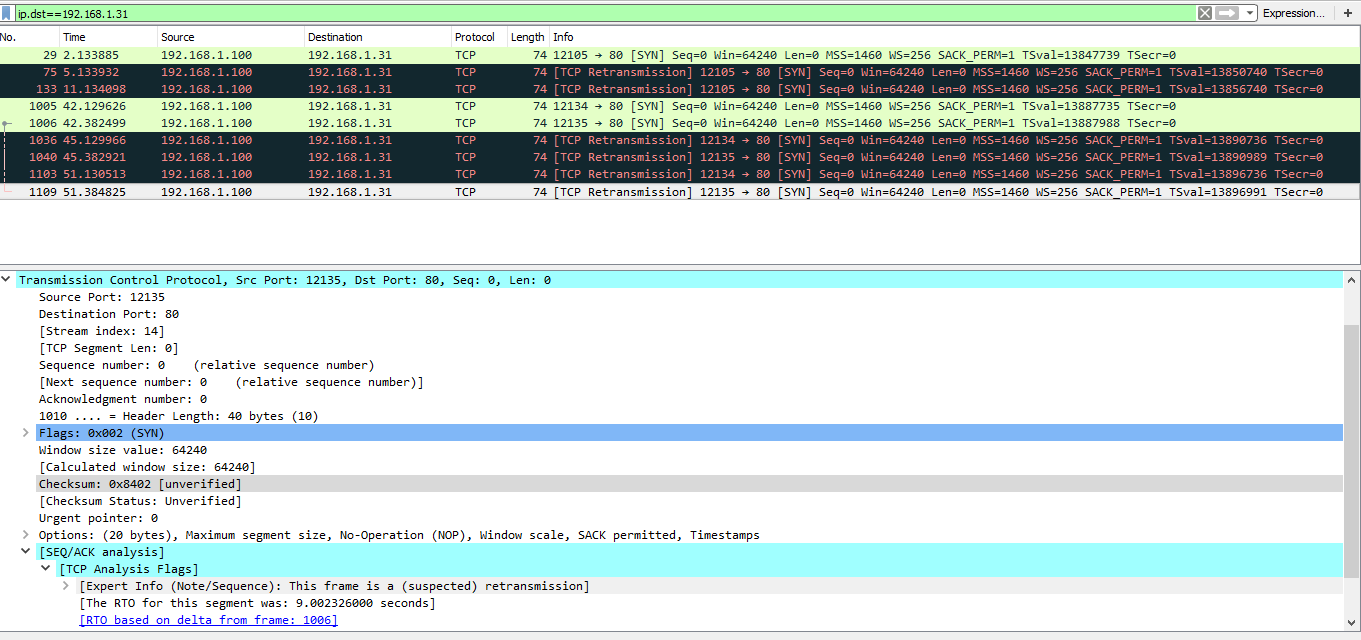Sort by the Info column header

coord(955,37)
